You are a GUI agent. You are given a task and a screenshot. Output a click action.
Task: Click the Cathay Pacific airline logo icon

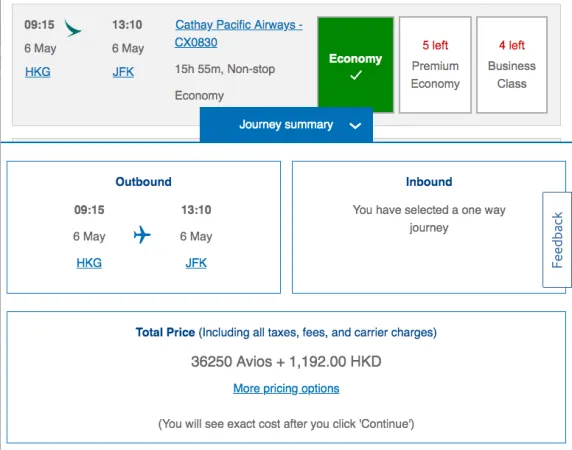(73, 28)
